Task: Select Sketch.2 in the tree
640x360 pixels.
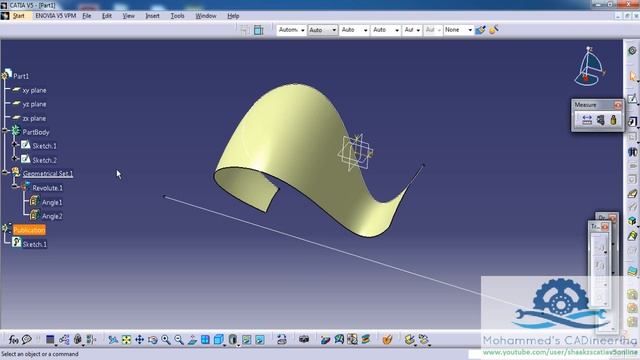Action: pyautogui.click(x=44, y=160)
